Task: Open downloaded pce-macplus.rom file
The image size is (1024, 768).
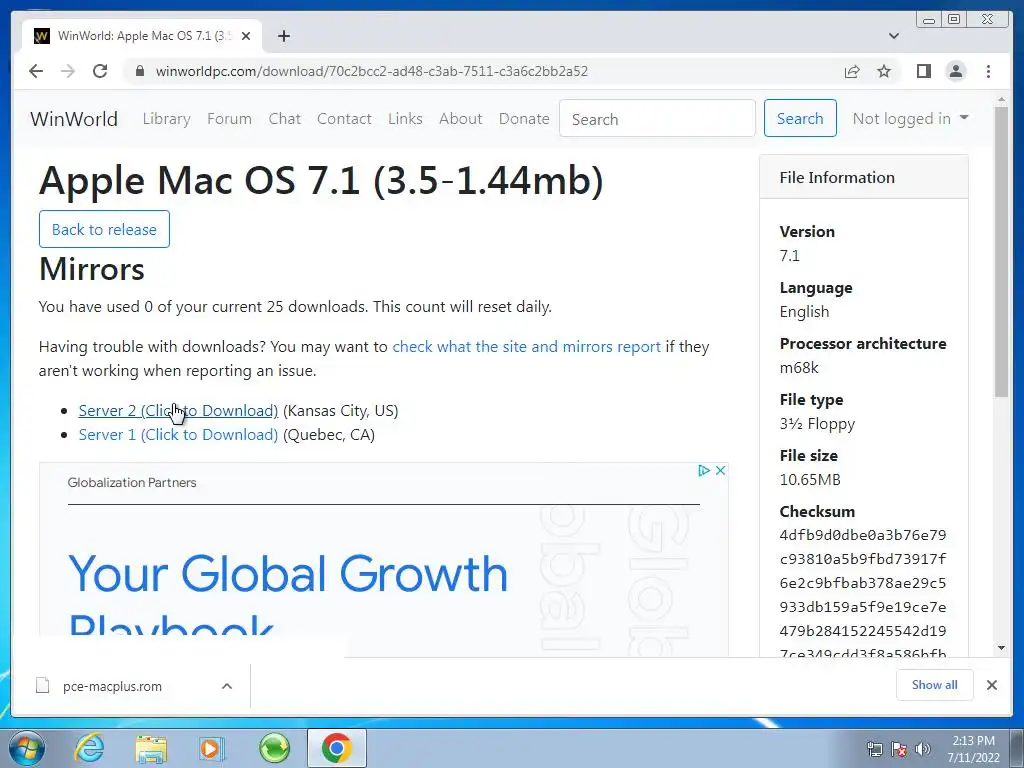Action: point(112,686)
